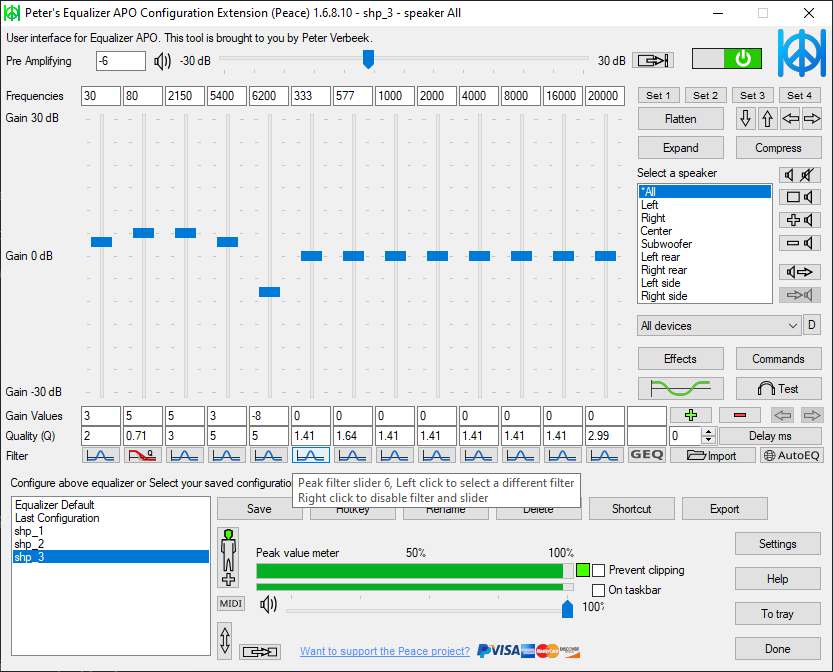Viewport: 833px width, 672px height.
Task: Click the Flatten button
Action: pos(681,119)
